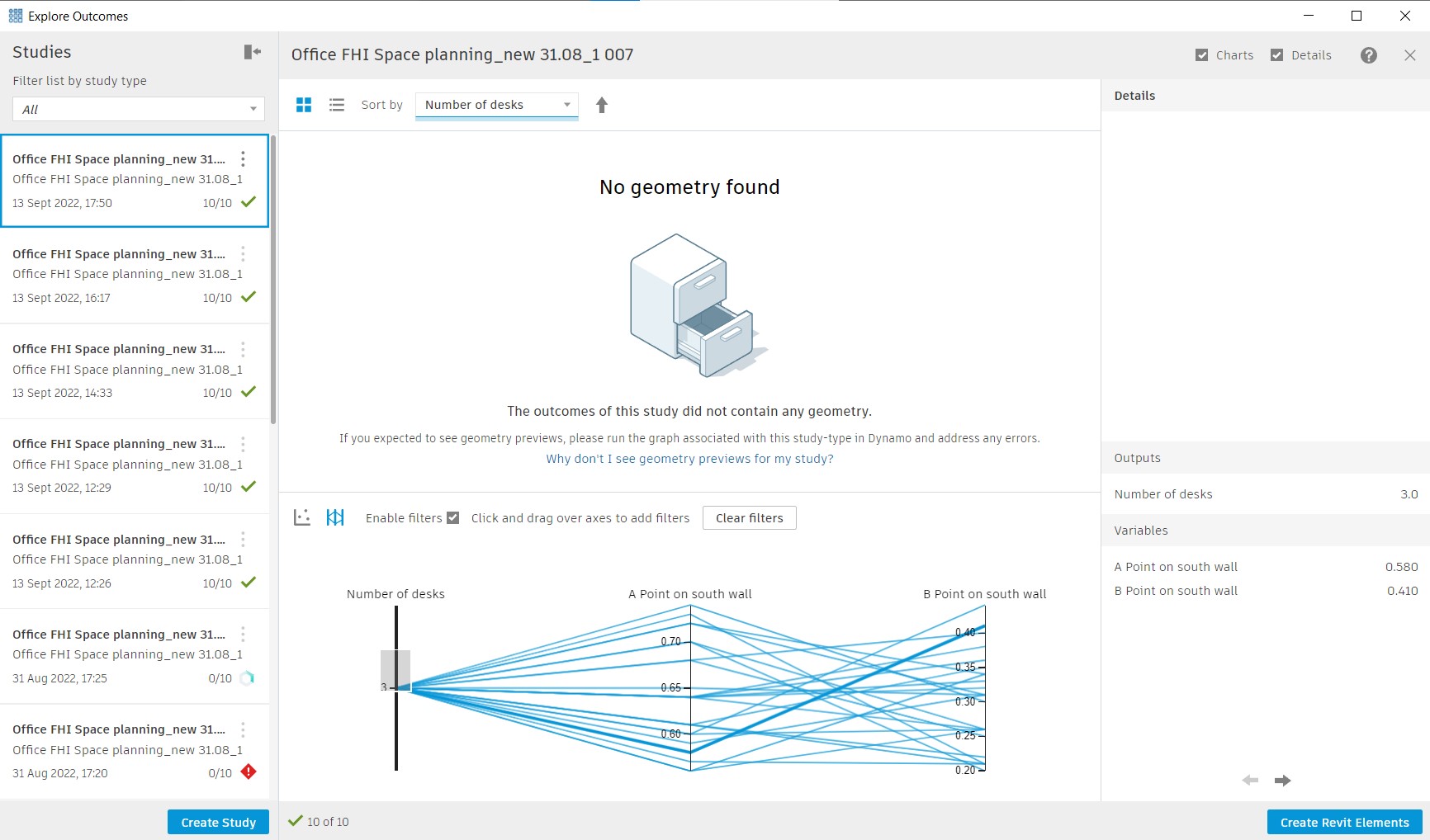Image resolution: width=1430 pixels, height=840 pixels.
Task: Minimize the Explore Outcomes window
Action: (x=1309, y=16)
